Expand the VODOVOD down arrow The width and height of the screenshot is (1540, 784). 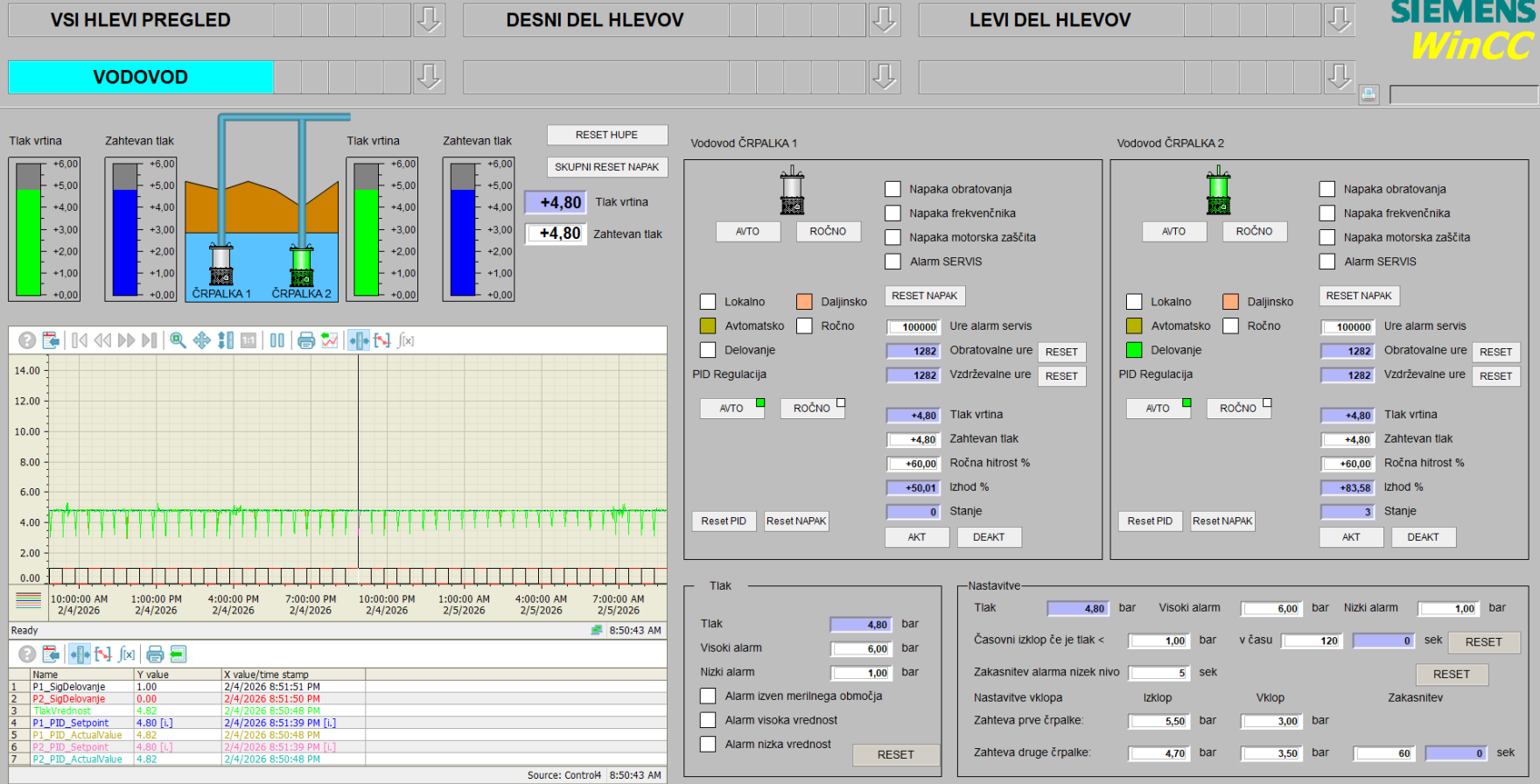coord(429,77)
